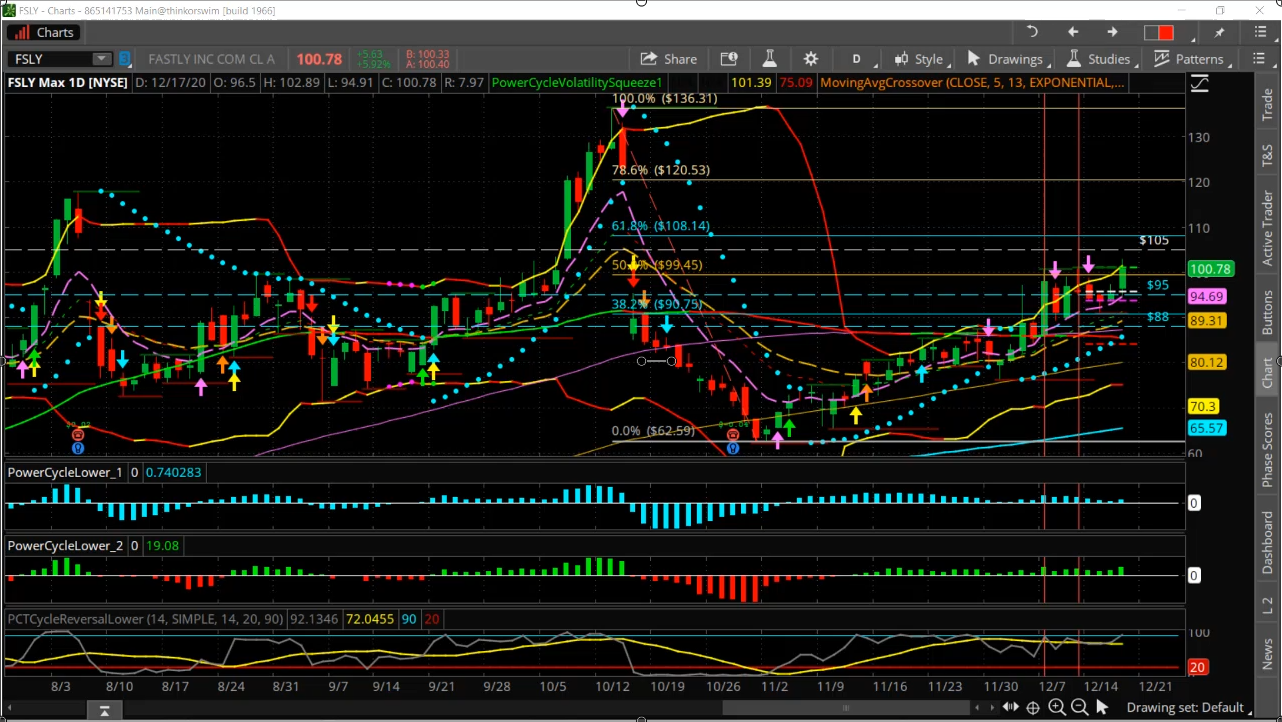This screenshot has height=722, width=1282.
Task: Click the 94.69 pink price bubble
Action: [x=1207, y=297]
